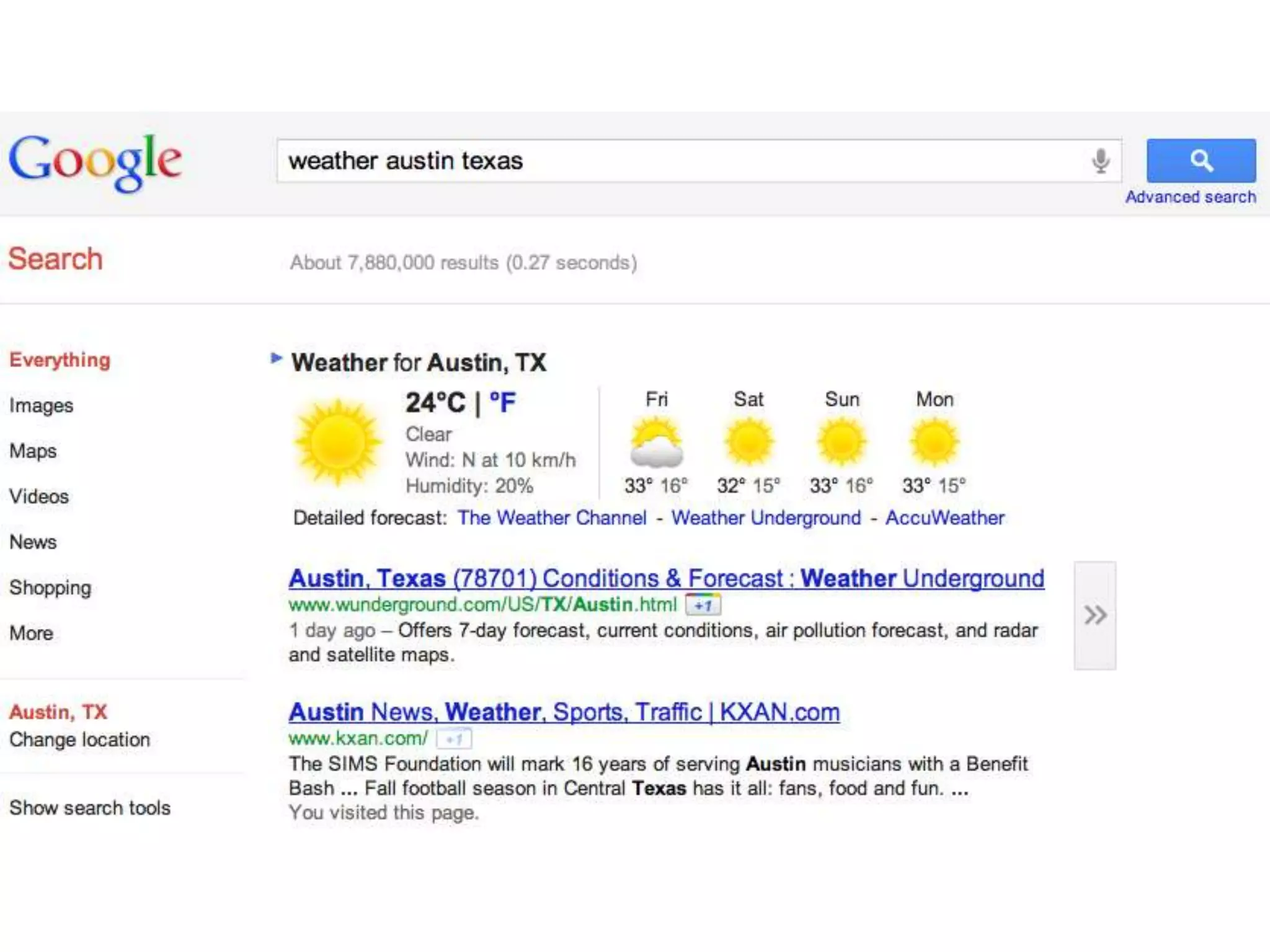
Task: Select the News search category
Action: point(33,542)
